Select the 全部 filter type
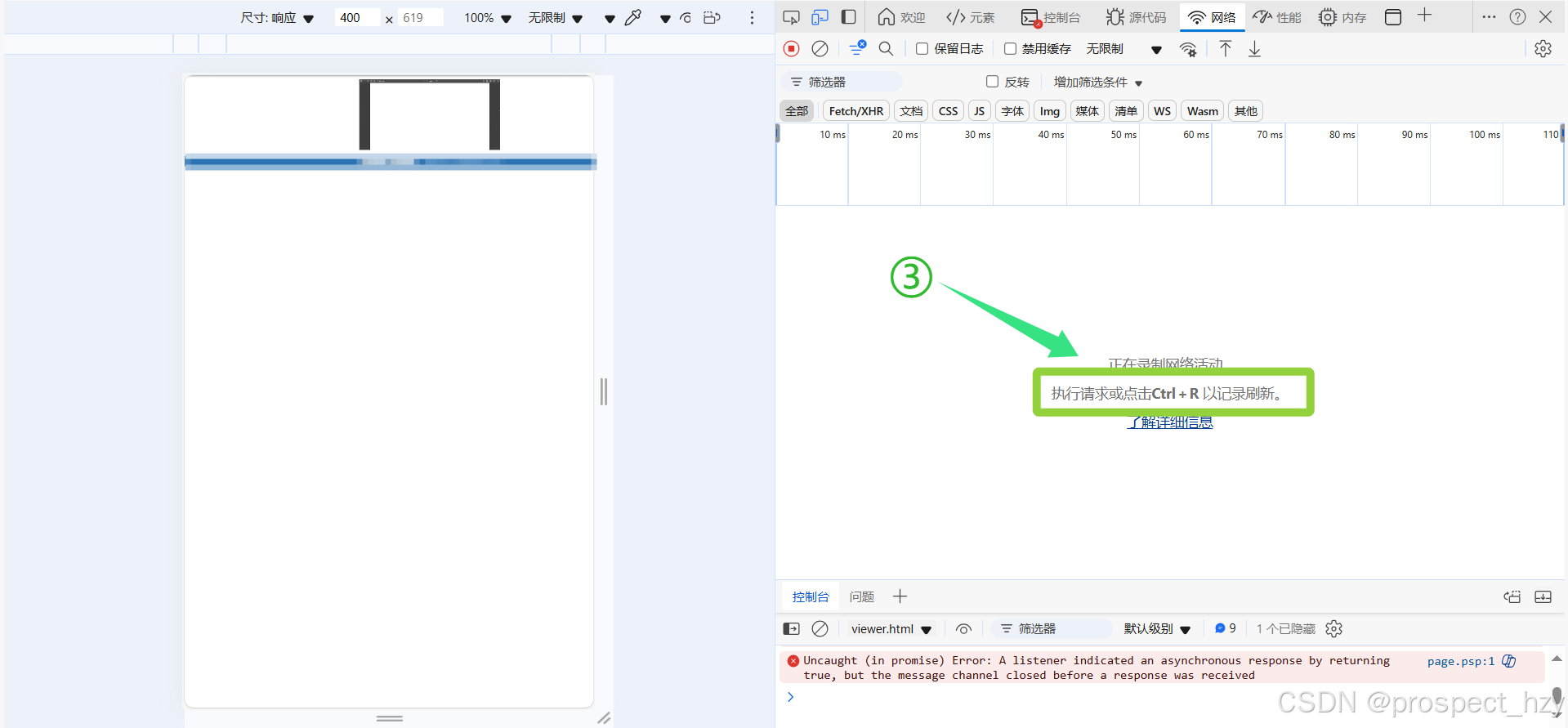This screenshot has width=1568, height=728. [797, 111]
